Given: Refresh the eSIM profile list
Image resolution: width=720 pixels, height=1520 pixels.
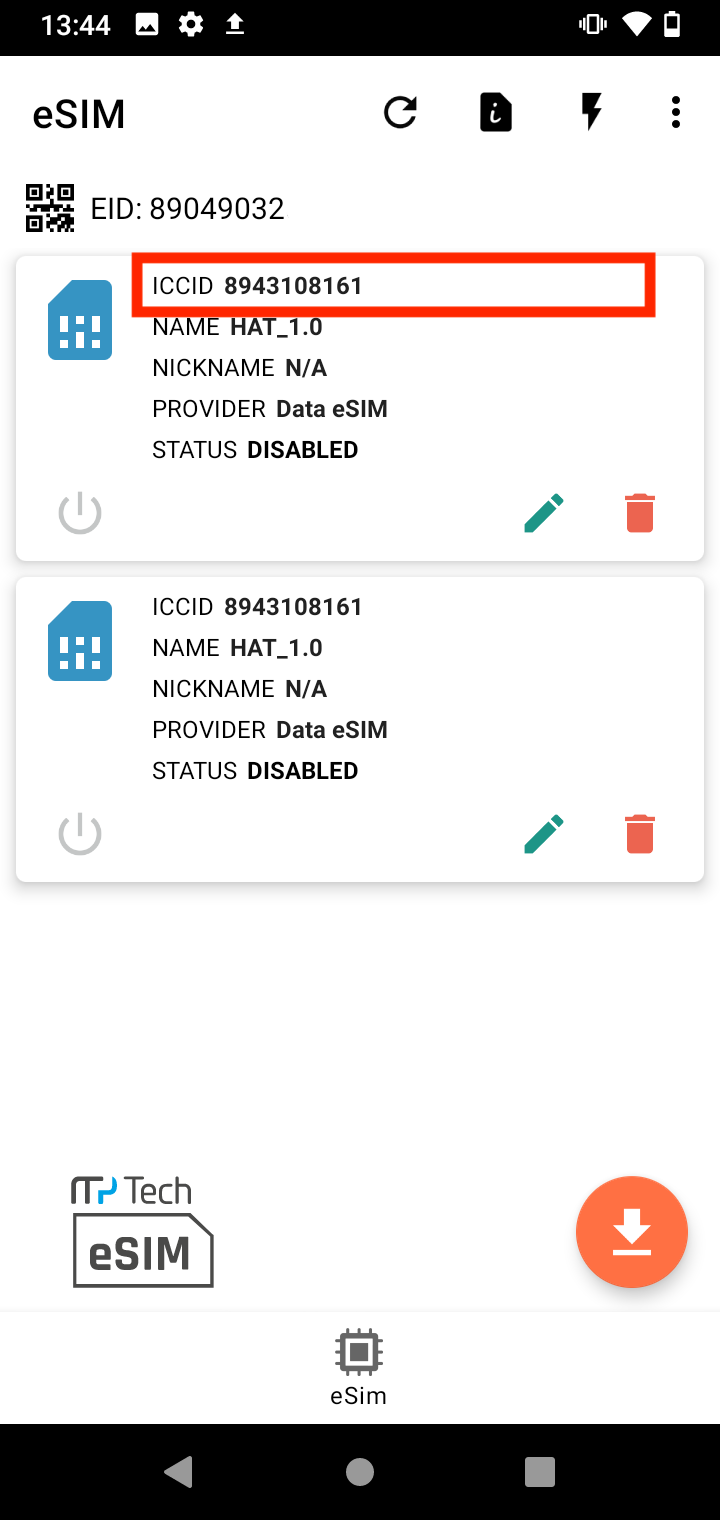Looking at the screenshot, I should coord(400,112).
